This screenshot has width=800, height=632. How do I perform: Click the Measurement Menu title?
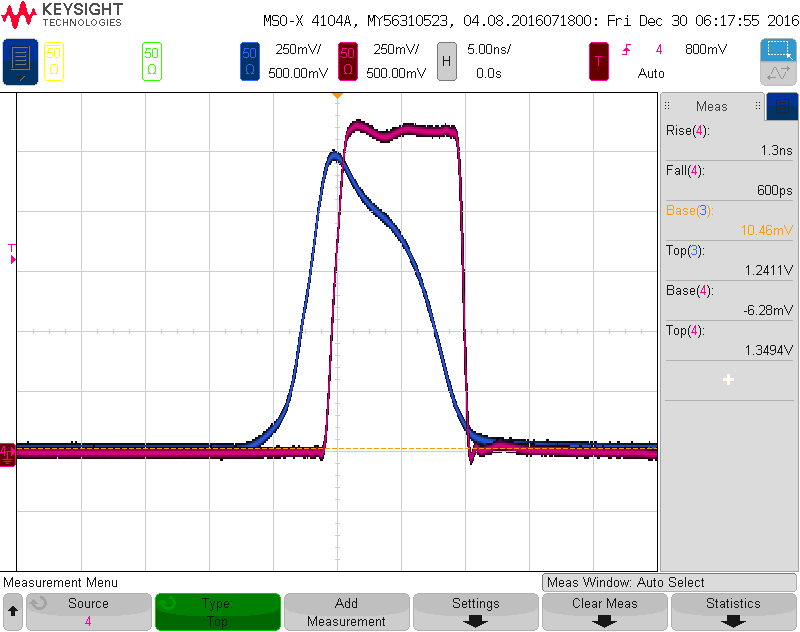pos(61,582)
